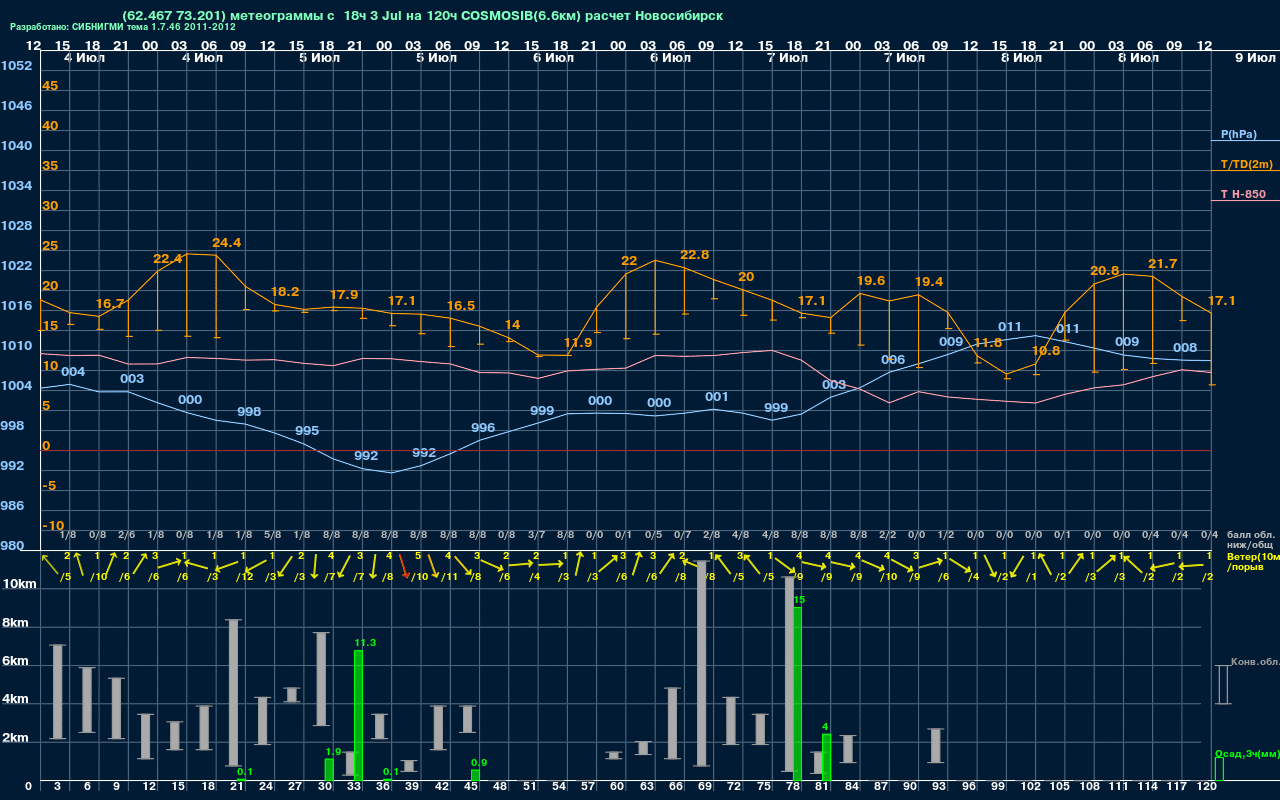1280x800 pixels.
Task: Click the green precipitation legend bar icon
Action: 1219,769
